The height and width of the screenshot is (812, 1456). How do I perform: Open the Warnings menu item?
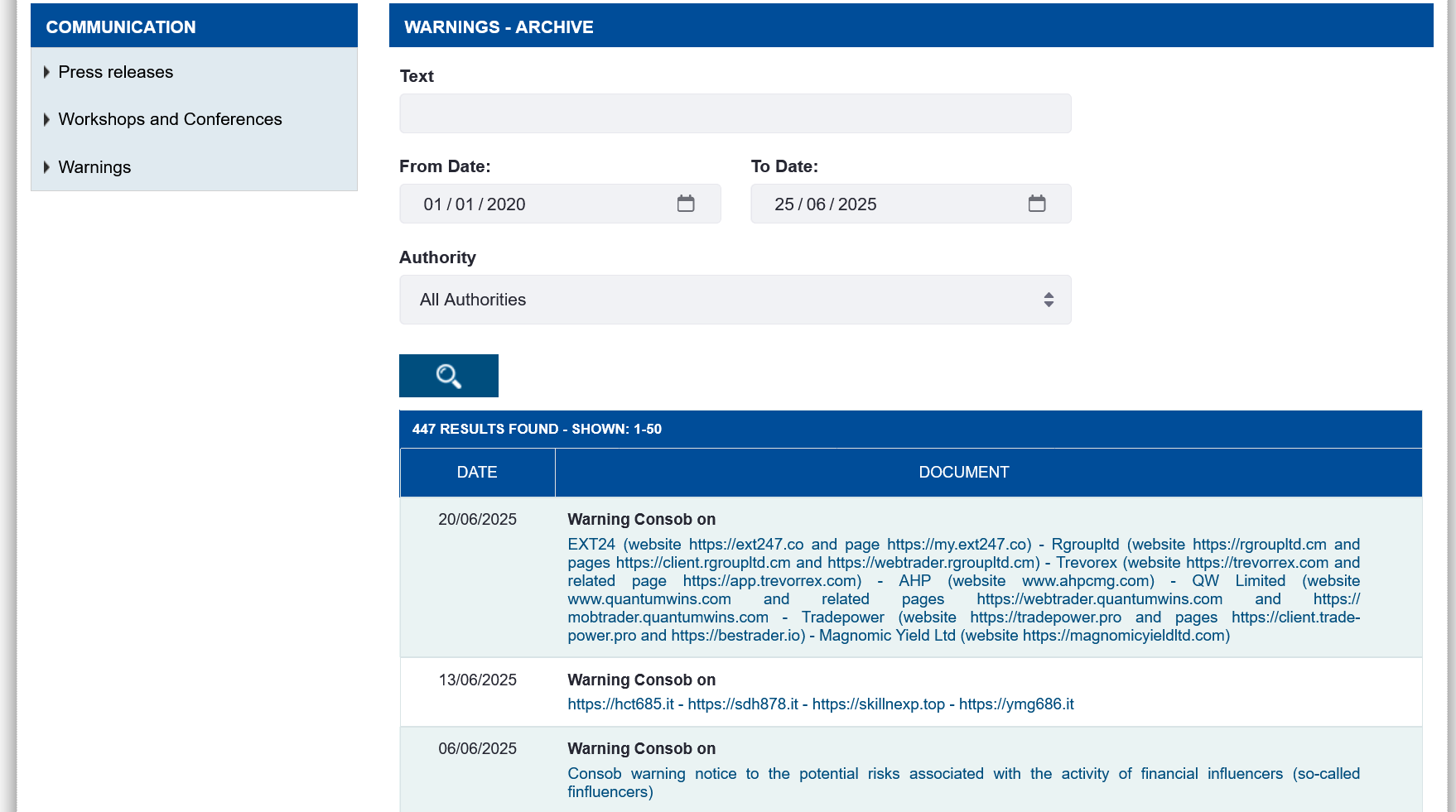pos(94,167)
